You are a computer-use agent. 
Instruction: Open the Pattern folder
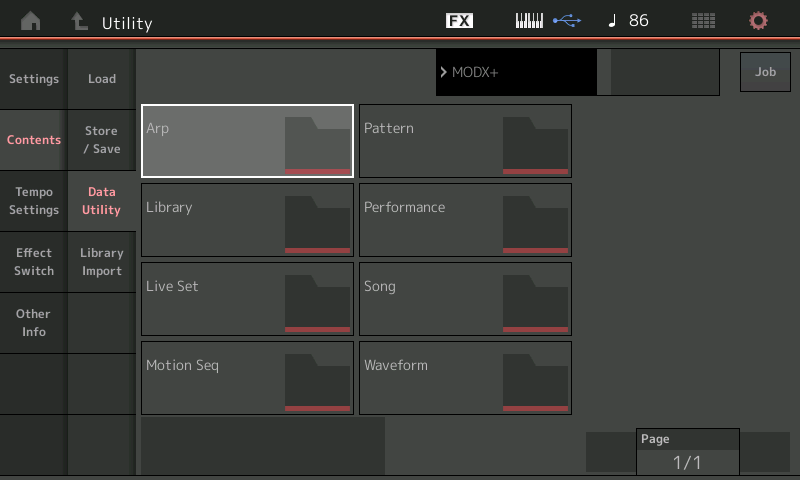click(465, 141)
